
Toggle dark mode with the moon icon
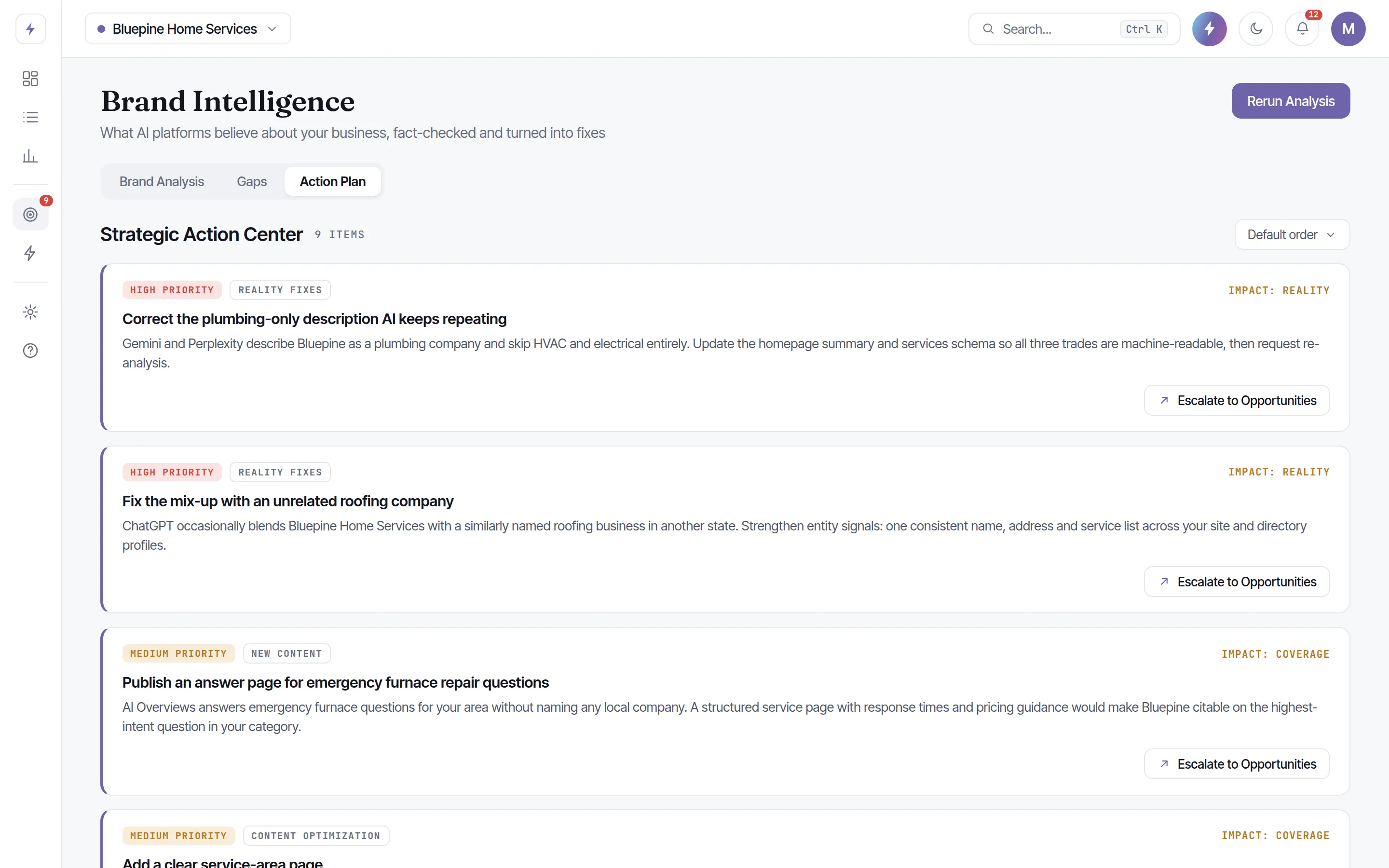(x=1256, y=29)
